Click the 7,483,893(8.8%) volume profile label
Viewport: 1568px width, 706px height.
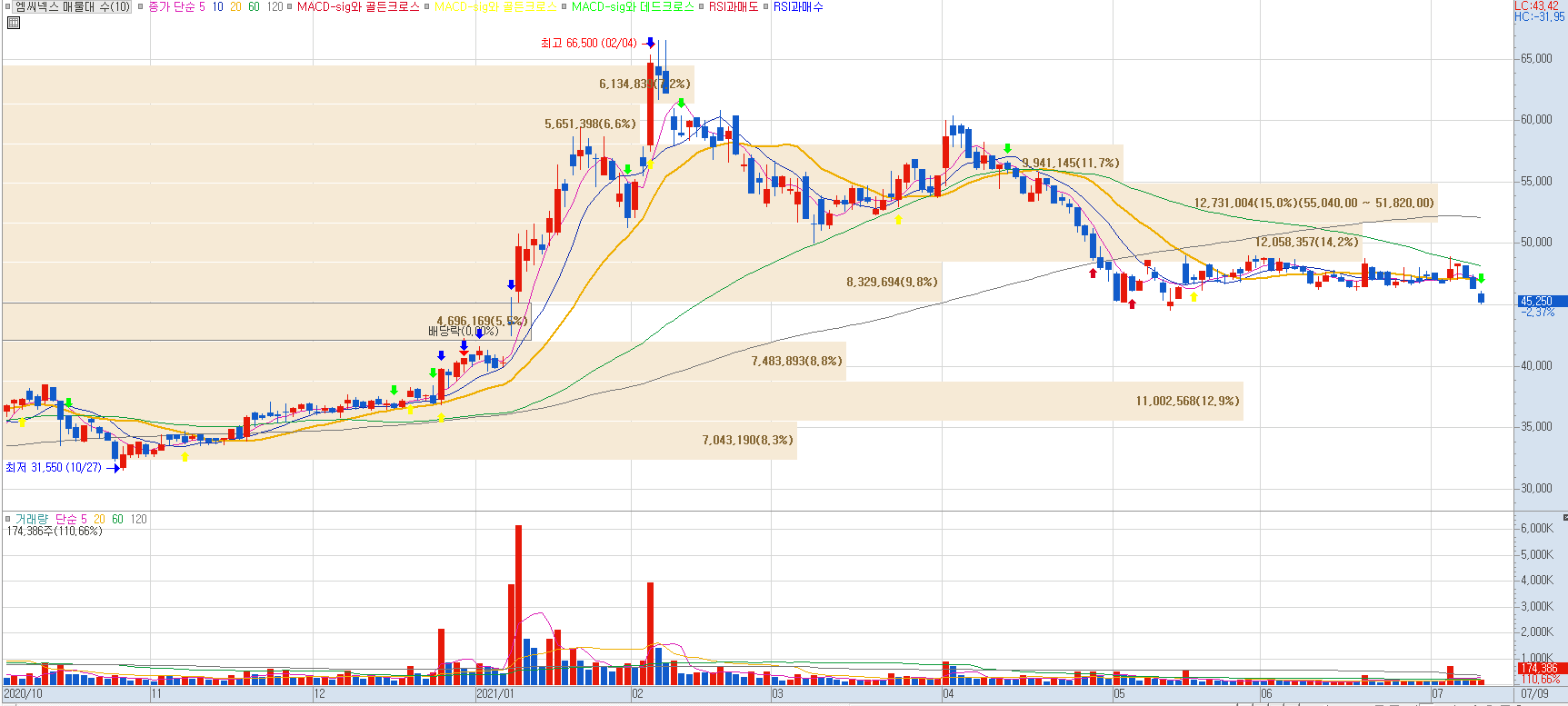click(796, 362)
